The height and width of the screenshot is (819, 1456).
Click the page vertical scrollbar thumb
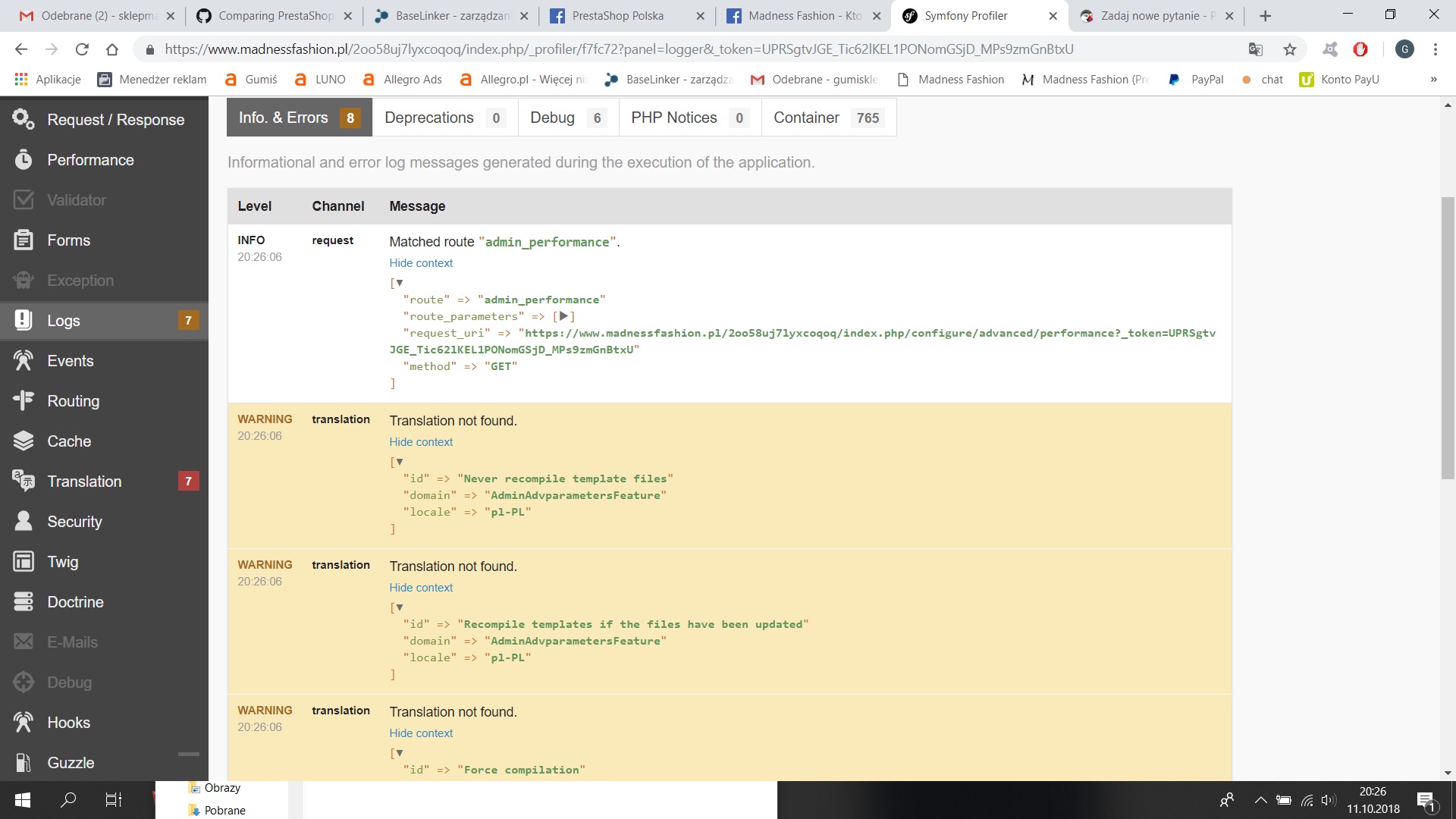click(x=1448, y=337)
